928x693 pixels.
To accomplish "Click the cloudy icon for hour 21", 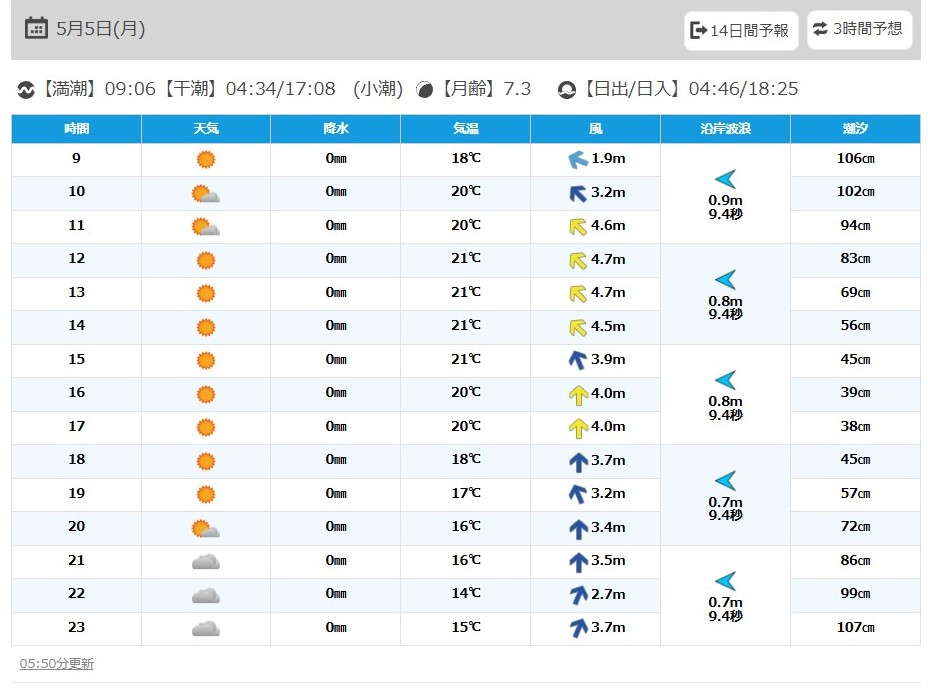I will [x=206, y=561].
